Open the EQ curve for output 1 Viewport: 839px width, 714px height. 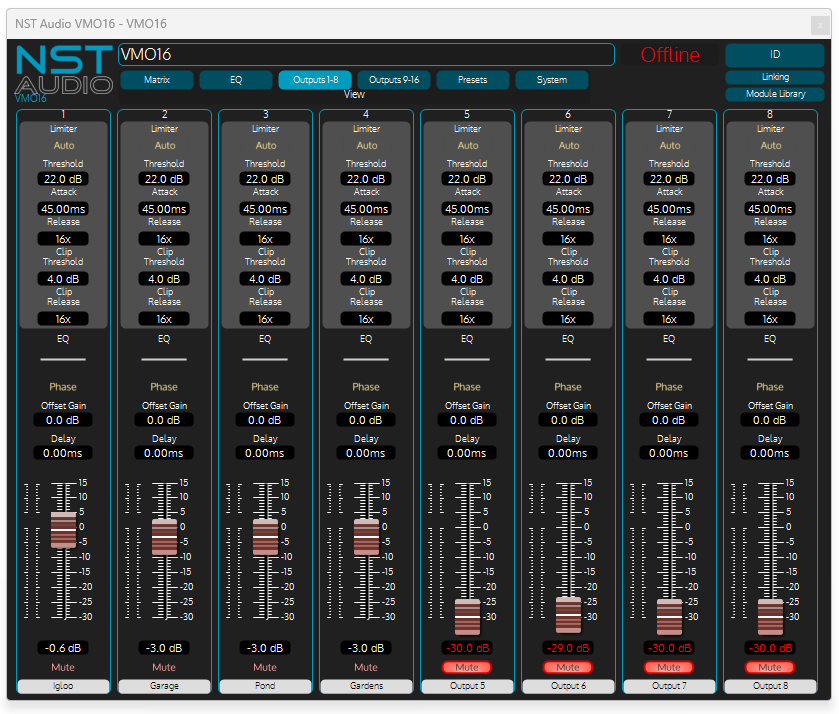[63, 358]
